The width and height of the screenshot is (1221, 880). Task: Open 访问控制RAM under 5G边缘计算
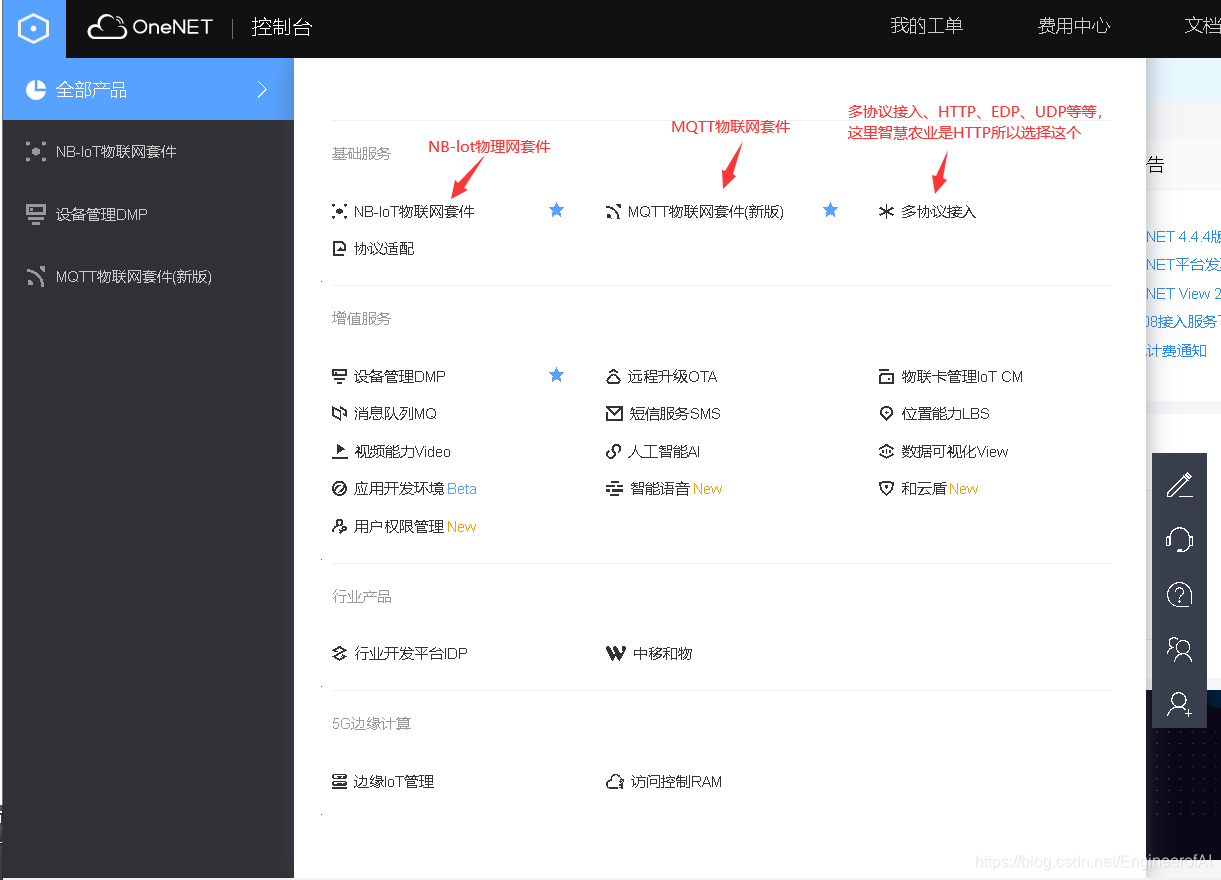[x=674, y=781]
